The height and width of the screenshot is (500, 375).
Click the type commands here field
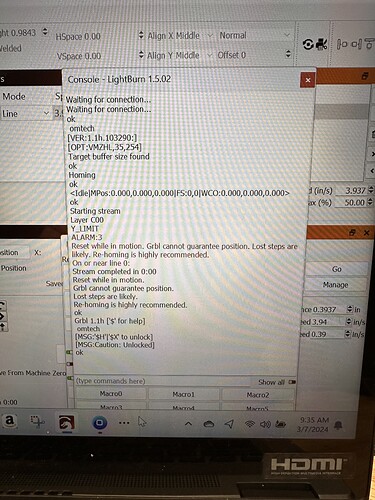[x=163, y=381]
